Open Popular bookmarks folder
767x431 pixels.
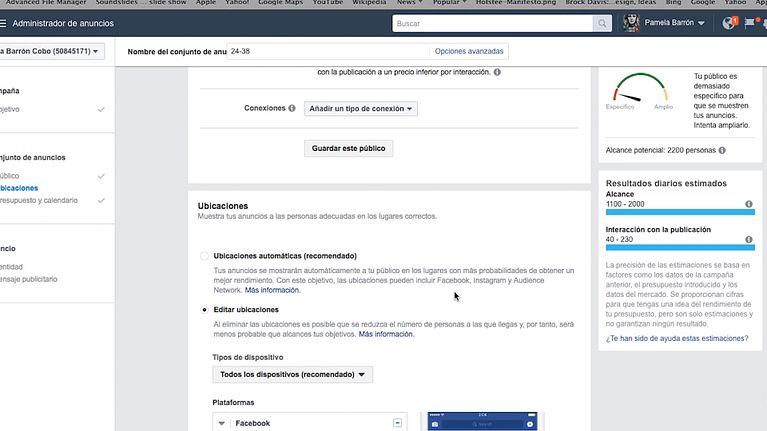449,2
